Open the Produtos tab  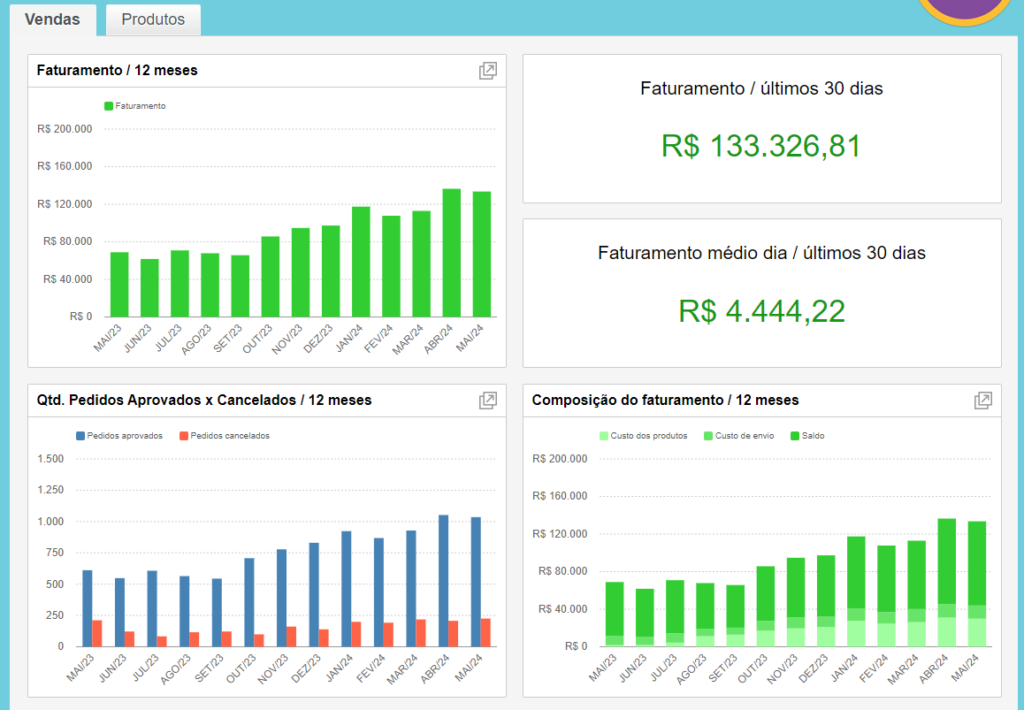(153, 20)
